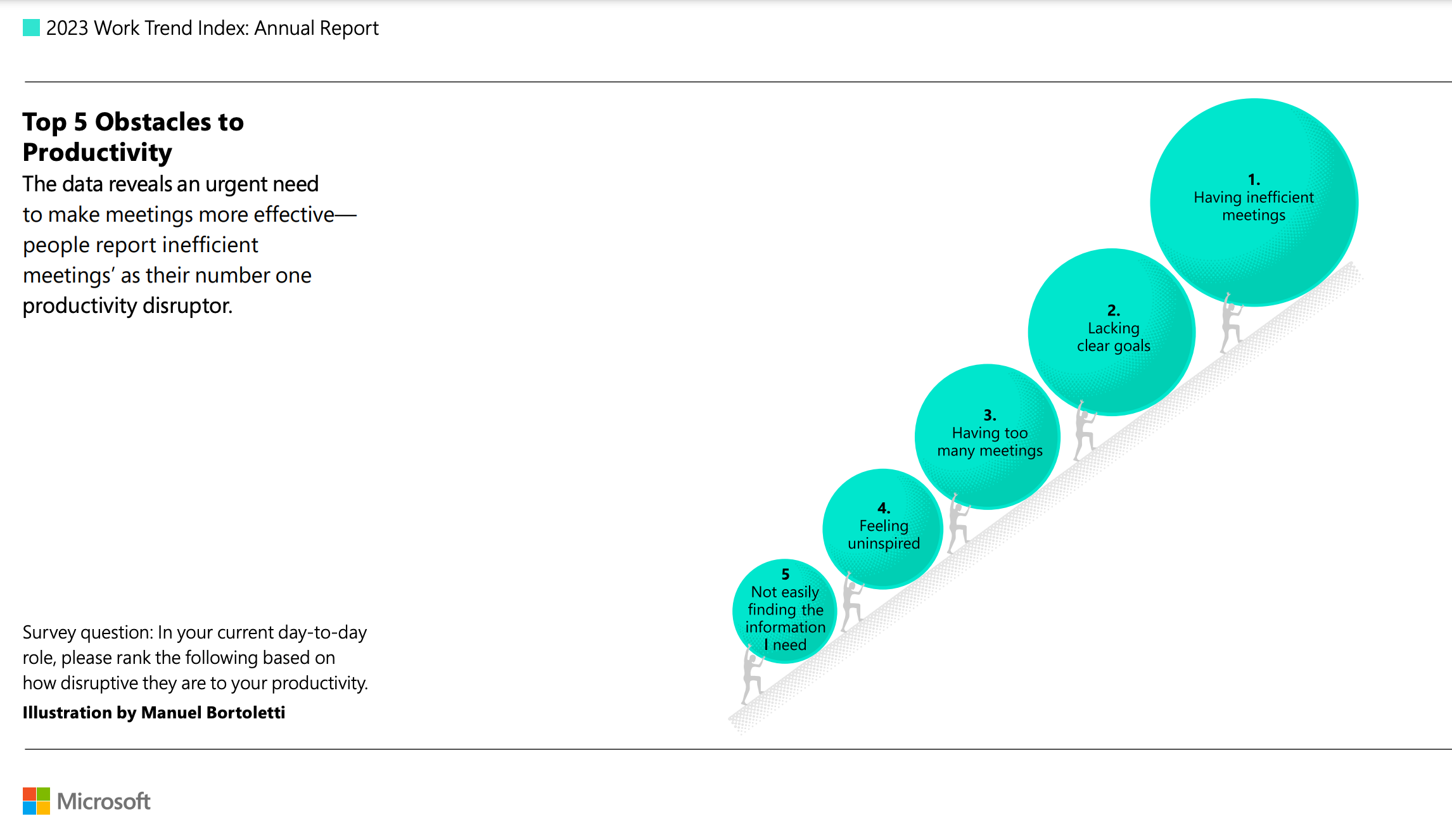Click the number 1. inside top circle
This screenshot has width=1452, height=840.
tap(1254, 180)
